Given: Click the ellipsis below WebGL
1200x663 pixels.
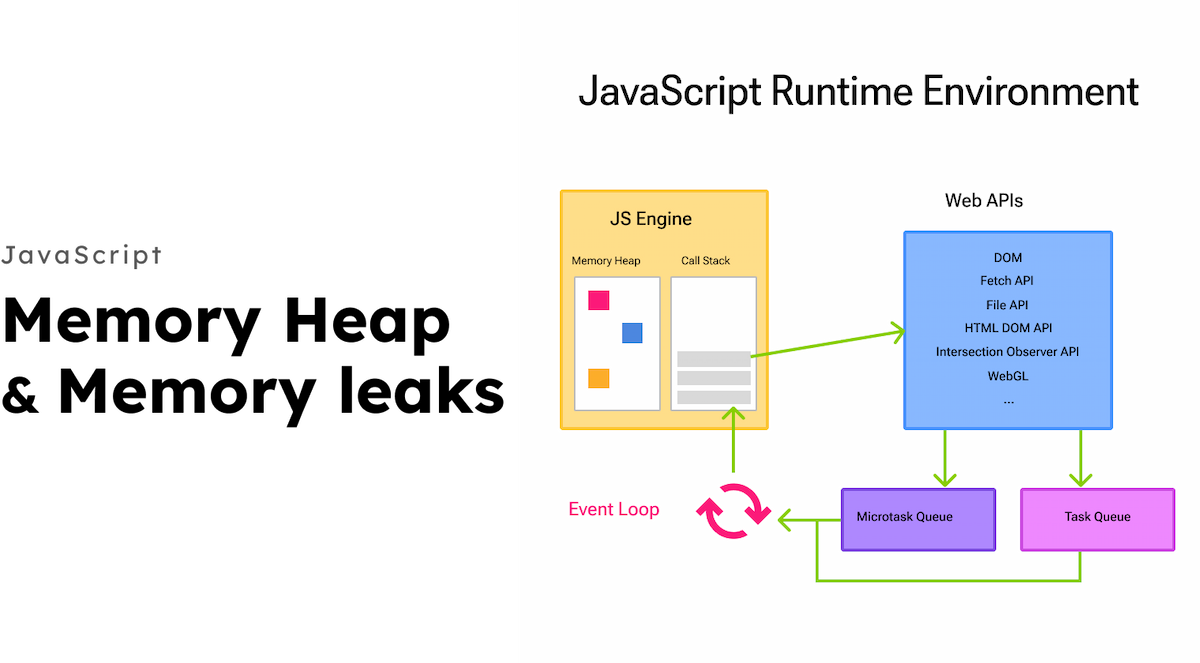Looking at the screenshot, I should (1008, 400).
